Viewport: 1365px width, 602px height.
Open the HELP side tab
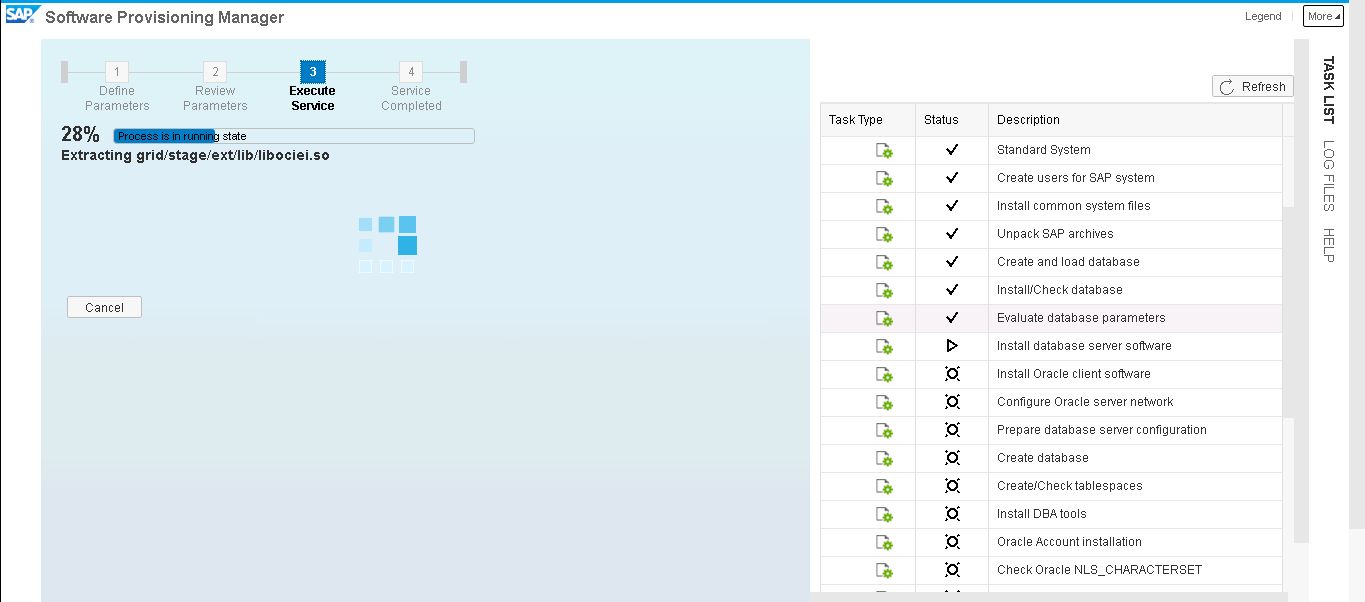click(1328, 245)
